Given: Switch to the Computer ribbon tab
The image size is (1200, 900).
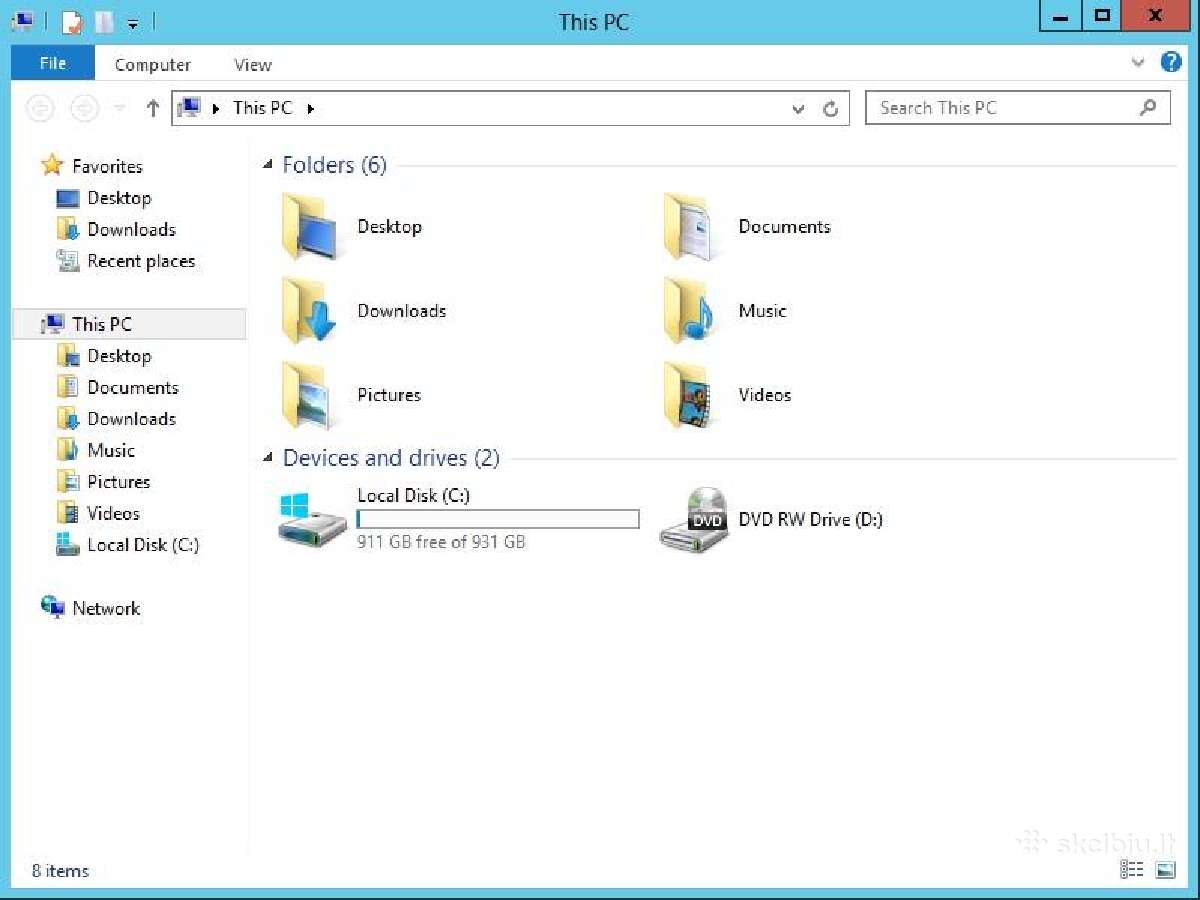Looking at the screenshot, I should (153, 65).
